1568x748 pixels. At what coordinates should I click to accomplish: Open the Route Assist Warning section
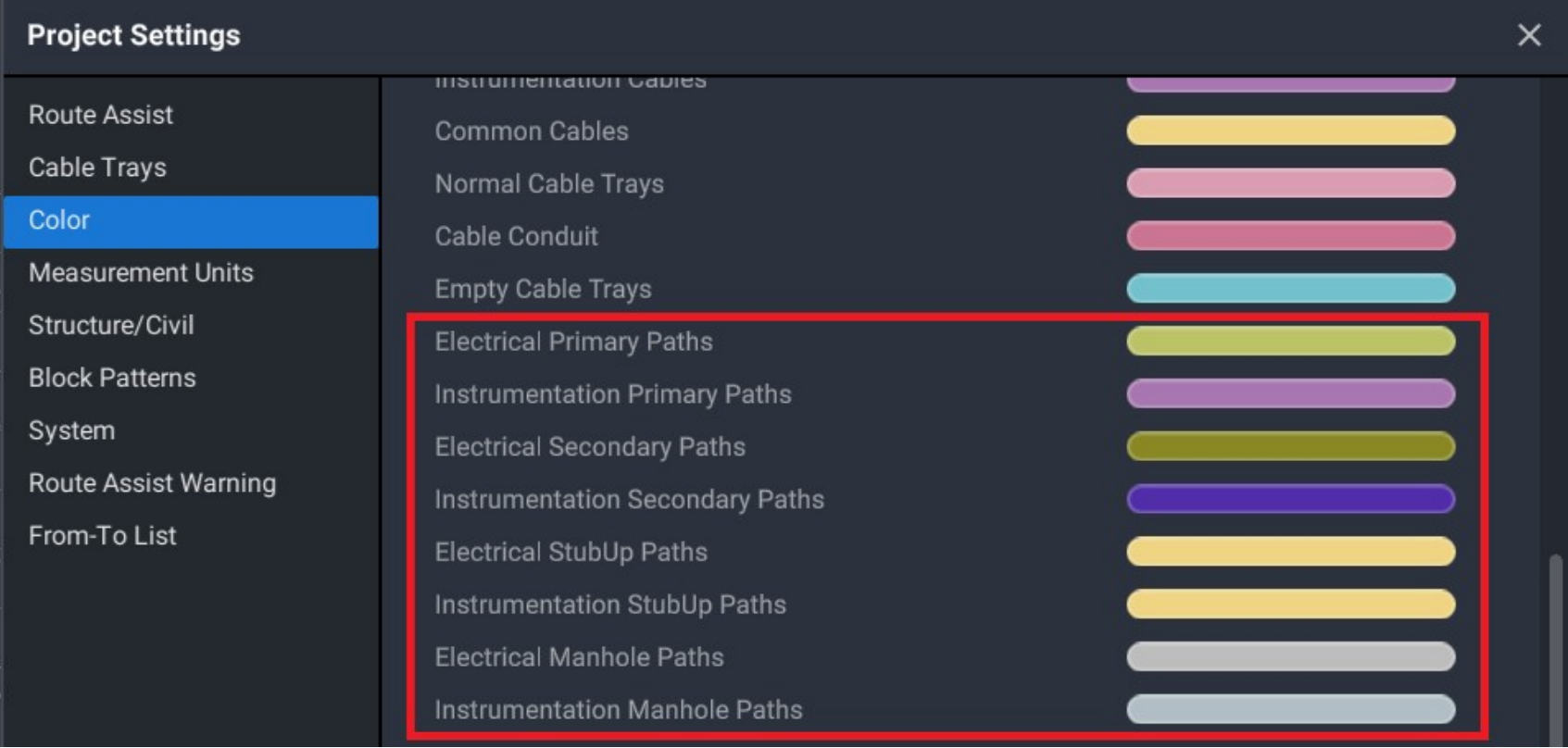[152, 483]
